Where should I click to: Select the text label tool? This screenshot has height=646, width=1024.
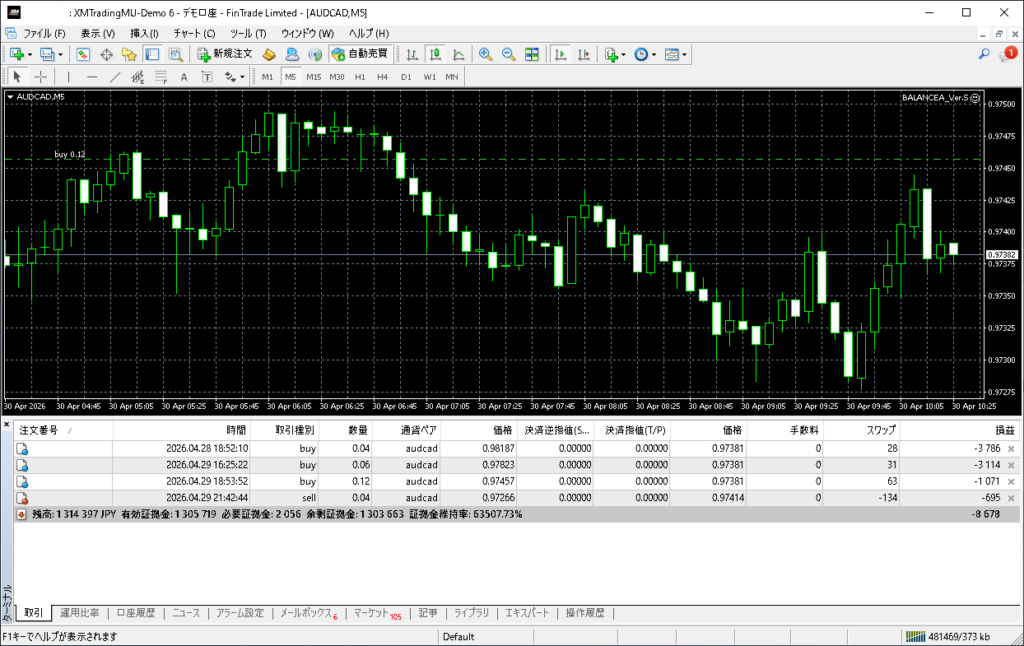tap(183, 76)
